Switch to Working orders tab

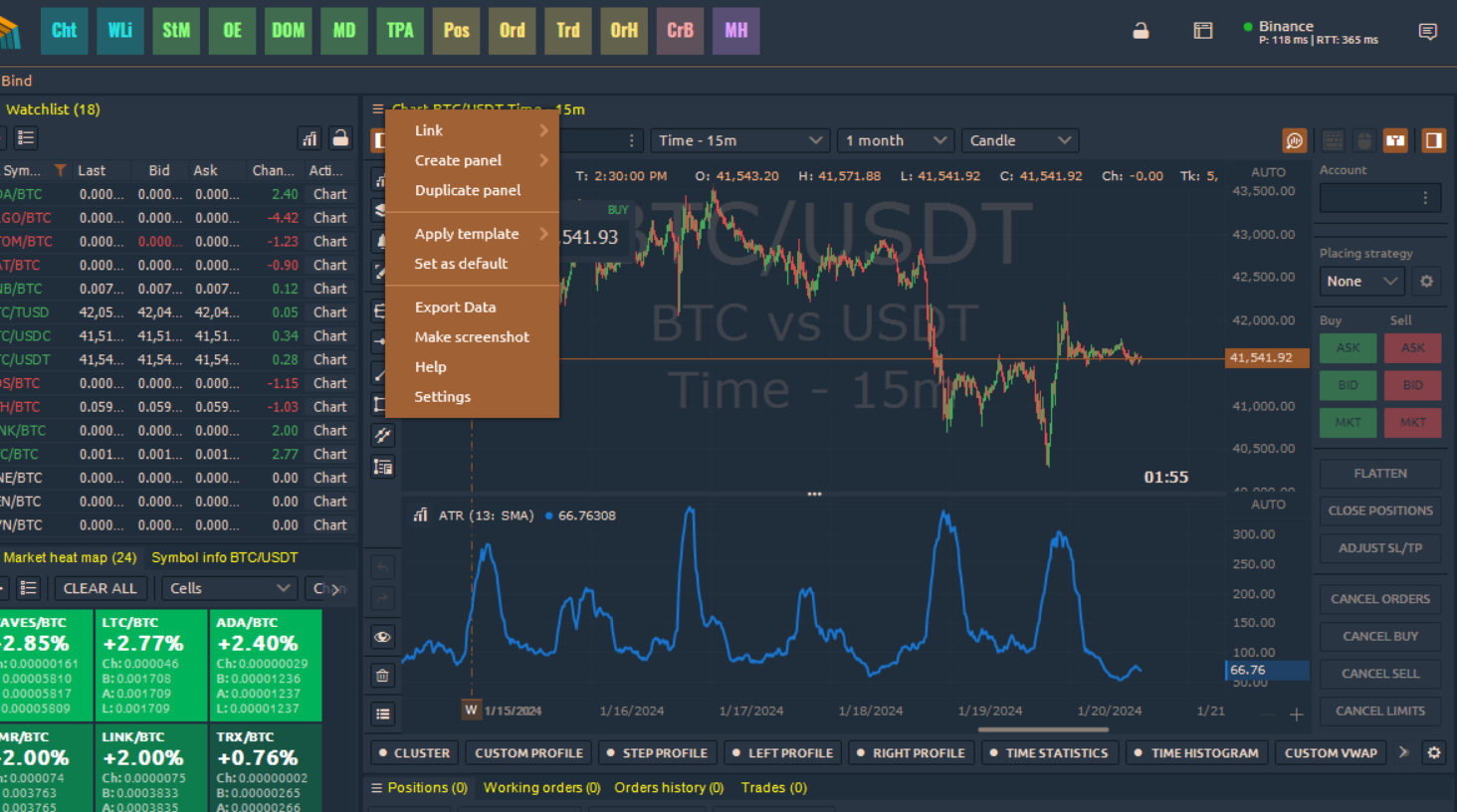541,787
